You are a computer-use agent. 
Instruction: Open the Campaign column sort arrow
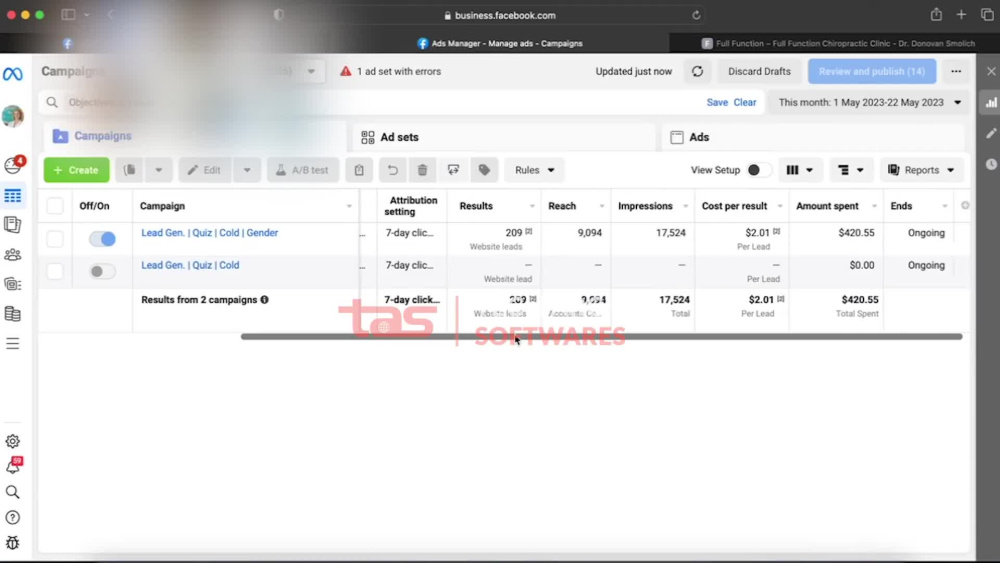click(349, 206)
